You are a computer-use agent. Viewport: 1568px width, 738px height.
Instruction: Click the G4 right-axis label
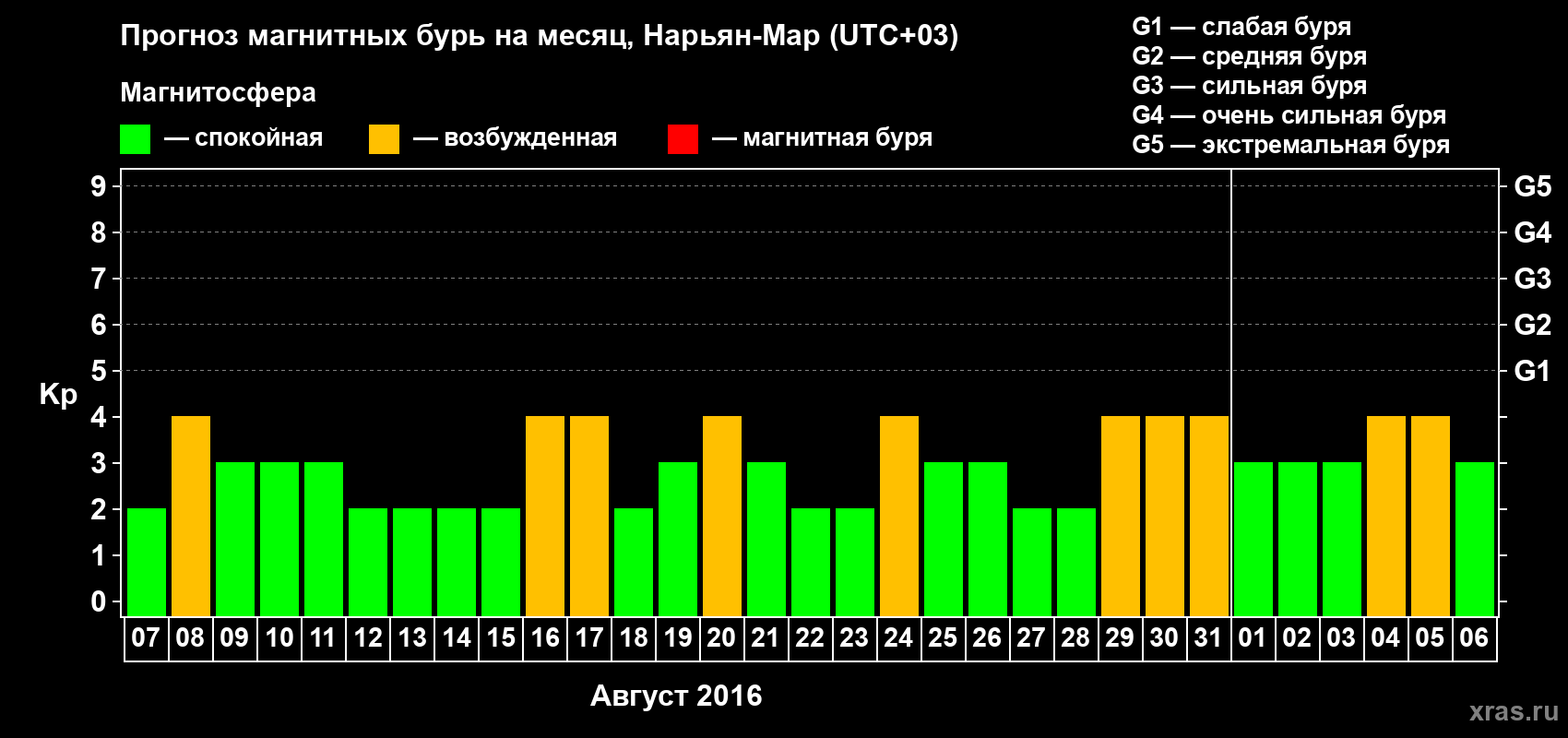pos(1532,232)
